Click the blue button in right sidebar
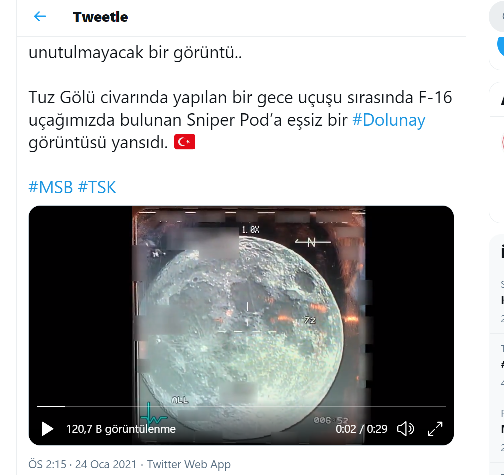This screenshot has height=475, width=504. 500,47
